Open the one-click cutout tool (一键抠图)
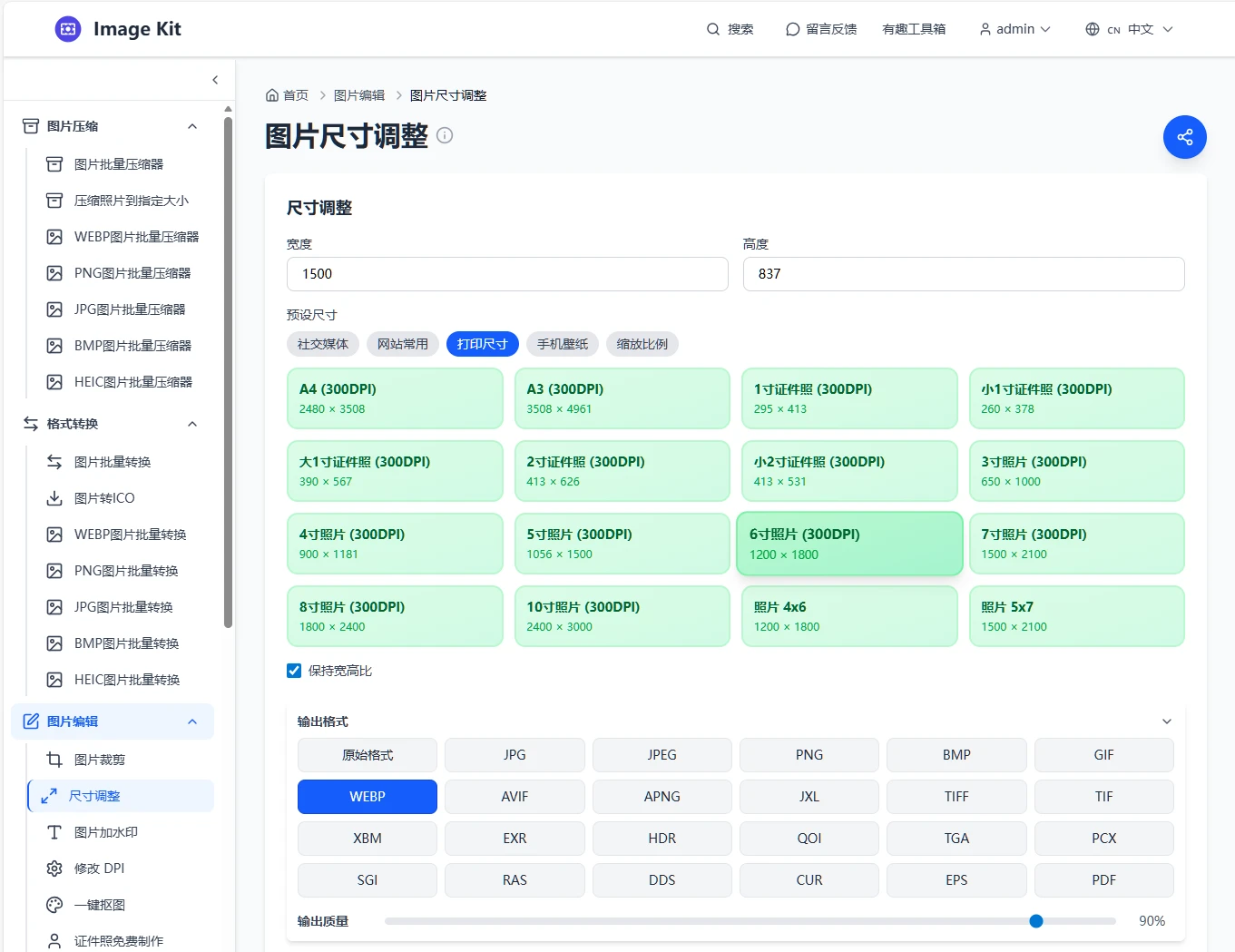Image resolution: width=1235 pixels, height=952 pixels. (99, 905)
